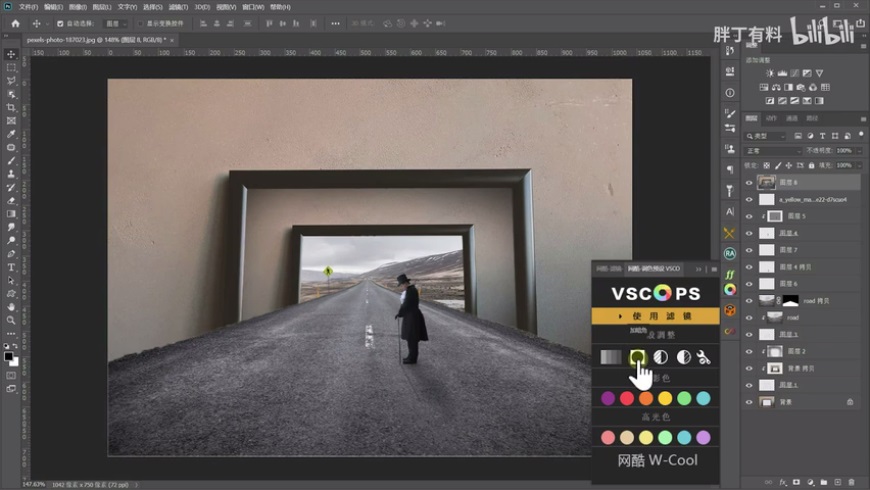This screenshot has height=490, width=870.
Task: Click the 使用滤镜 button in VSCO panel
Action: pyautogui.click(x=655, y=316)
